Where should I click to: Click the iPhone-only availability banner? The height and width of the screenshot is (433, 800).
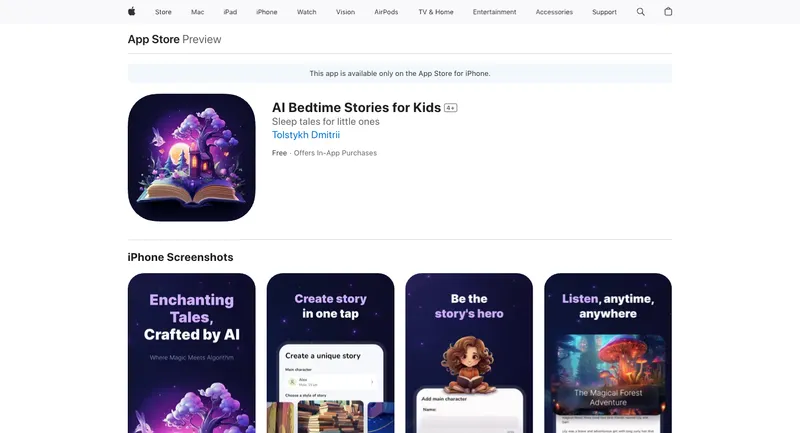[399, 73]
